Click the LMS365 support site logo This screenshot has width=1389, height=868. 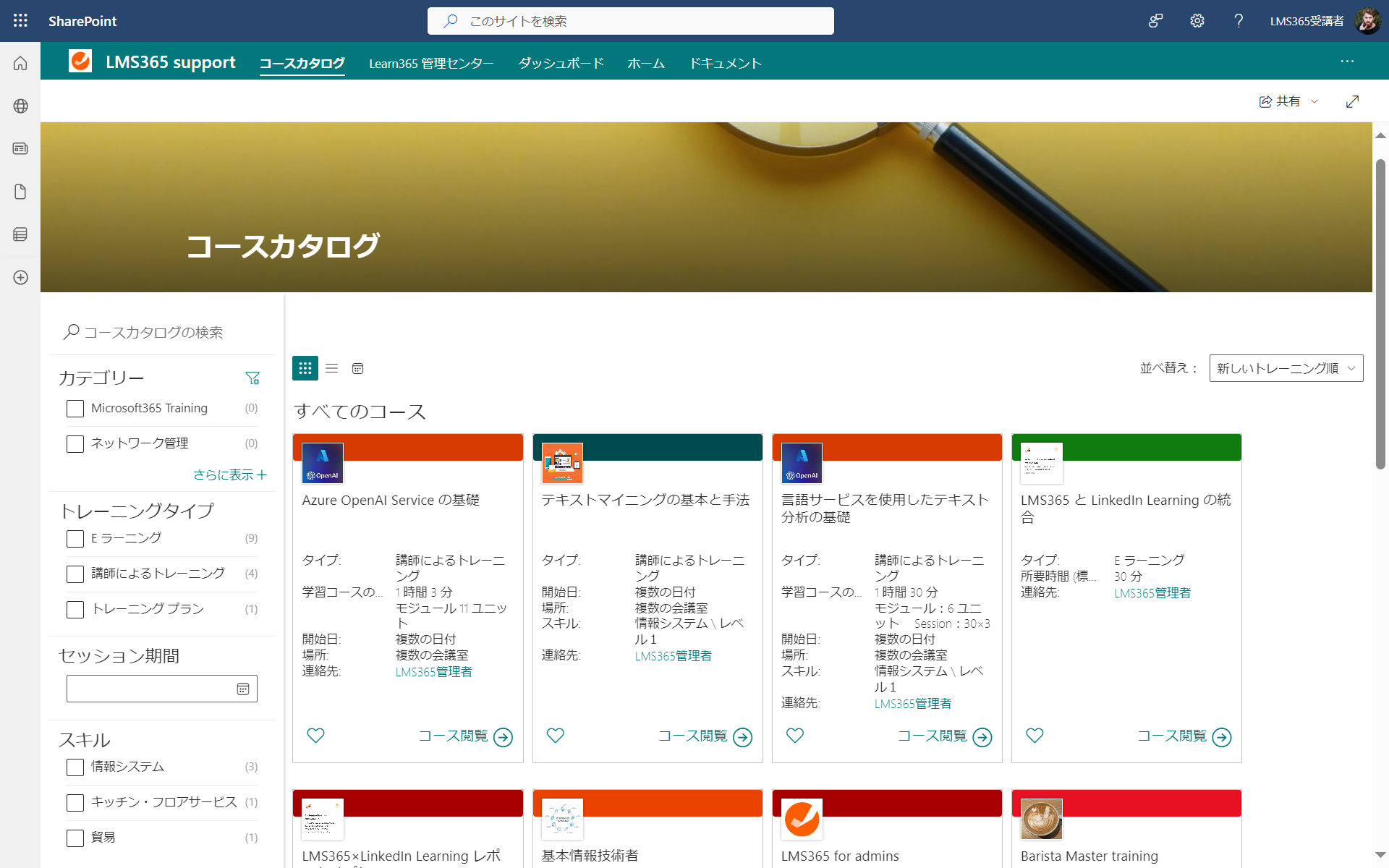click(x=80, y=61)
